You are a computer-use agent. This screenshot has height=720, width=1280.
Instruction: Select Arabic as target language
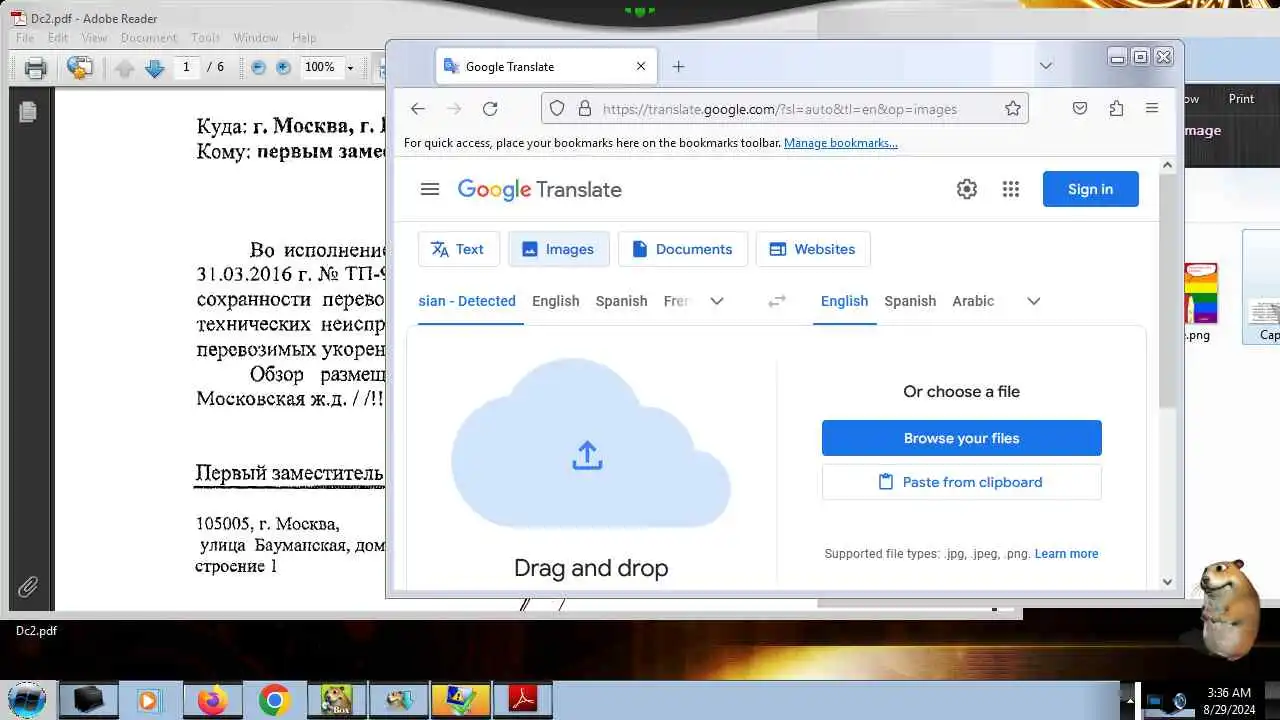coord(973,301)
